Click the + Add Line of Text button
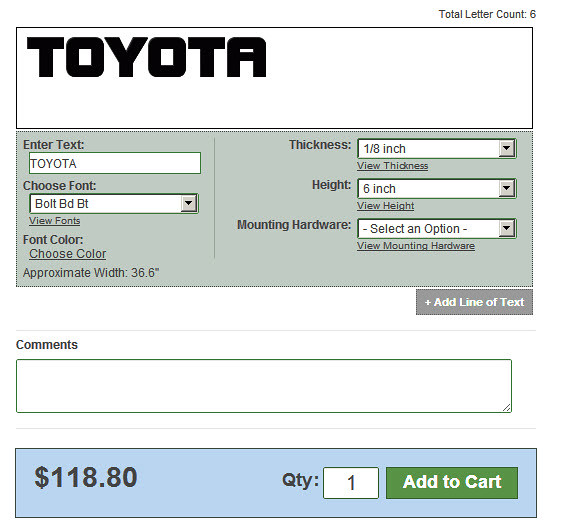The height and width of the screenshot is (524, 568). pos(474,302)
